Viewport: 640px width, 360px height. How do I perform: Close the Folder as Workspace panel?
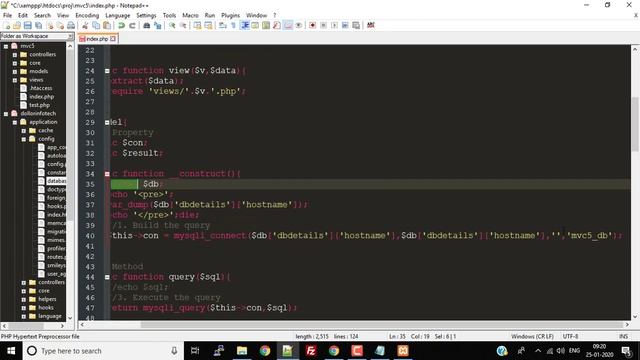point(70,36)
